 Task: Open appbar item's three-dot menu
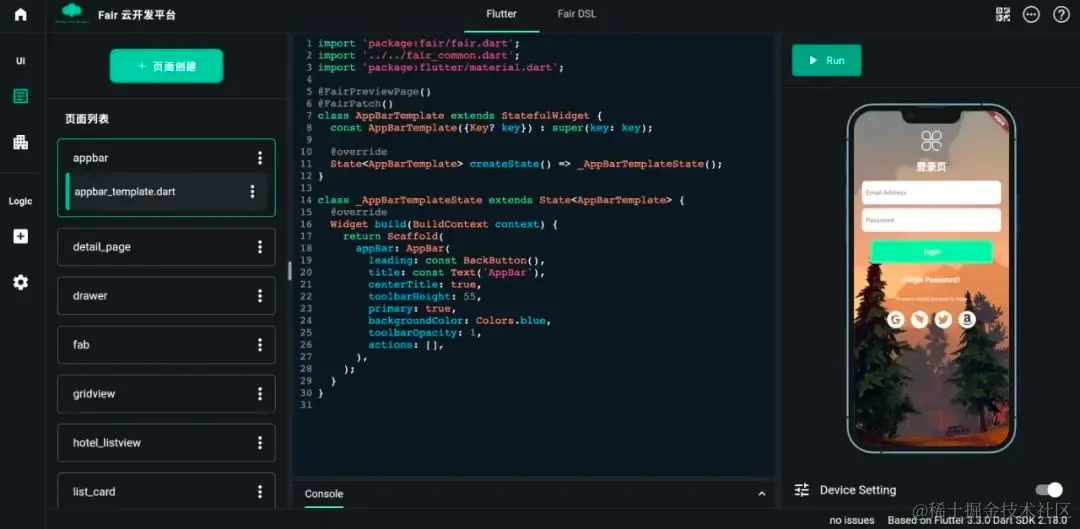point(260,158)
